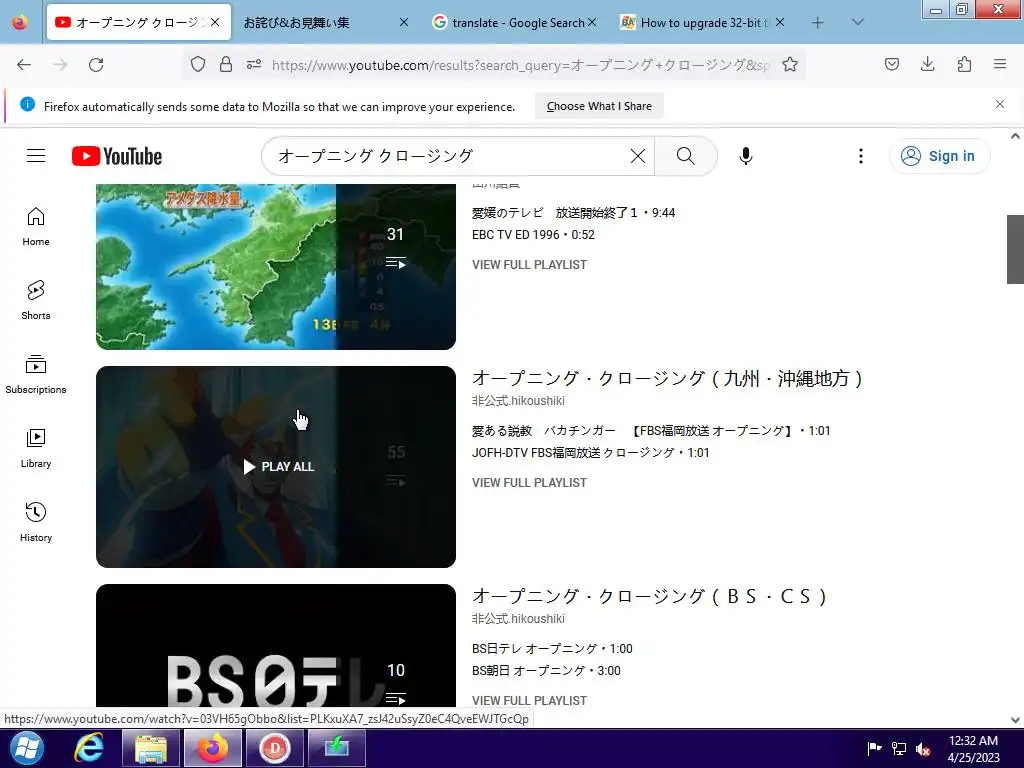Play JOFH-DTV FBS福岡放送 クロージング entry
Screen dimensions: 1024x768
click(x=590, y=453)
